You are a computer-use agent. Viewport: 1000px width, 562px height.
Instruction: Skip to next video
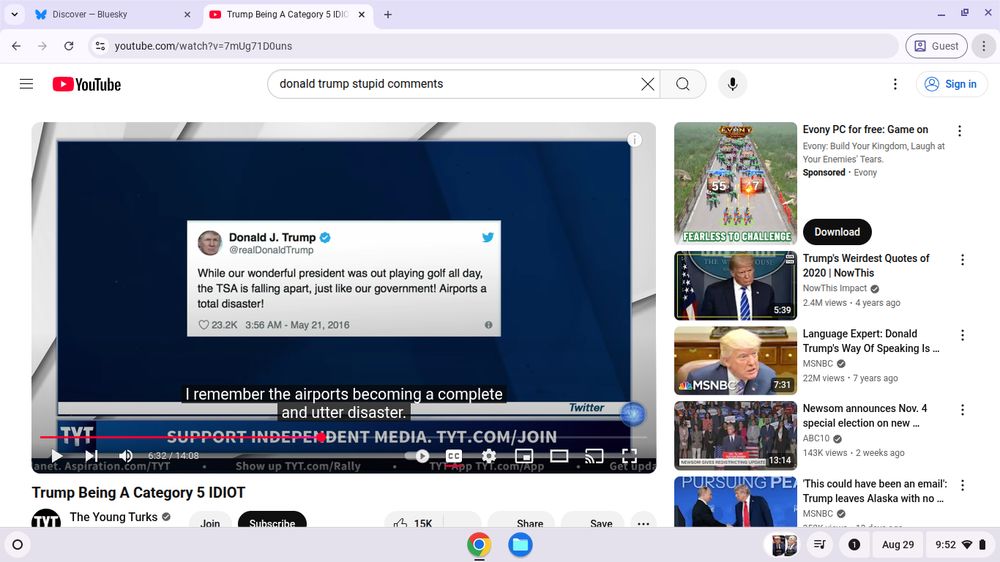click(91, 455)
